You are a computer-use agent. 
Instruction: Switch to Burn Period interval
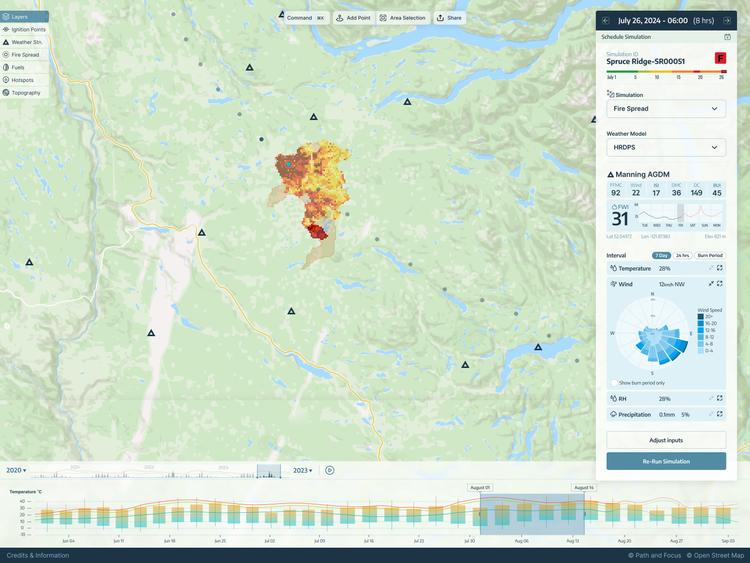pos(710,255)
